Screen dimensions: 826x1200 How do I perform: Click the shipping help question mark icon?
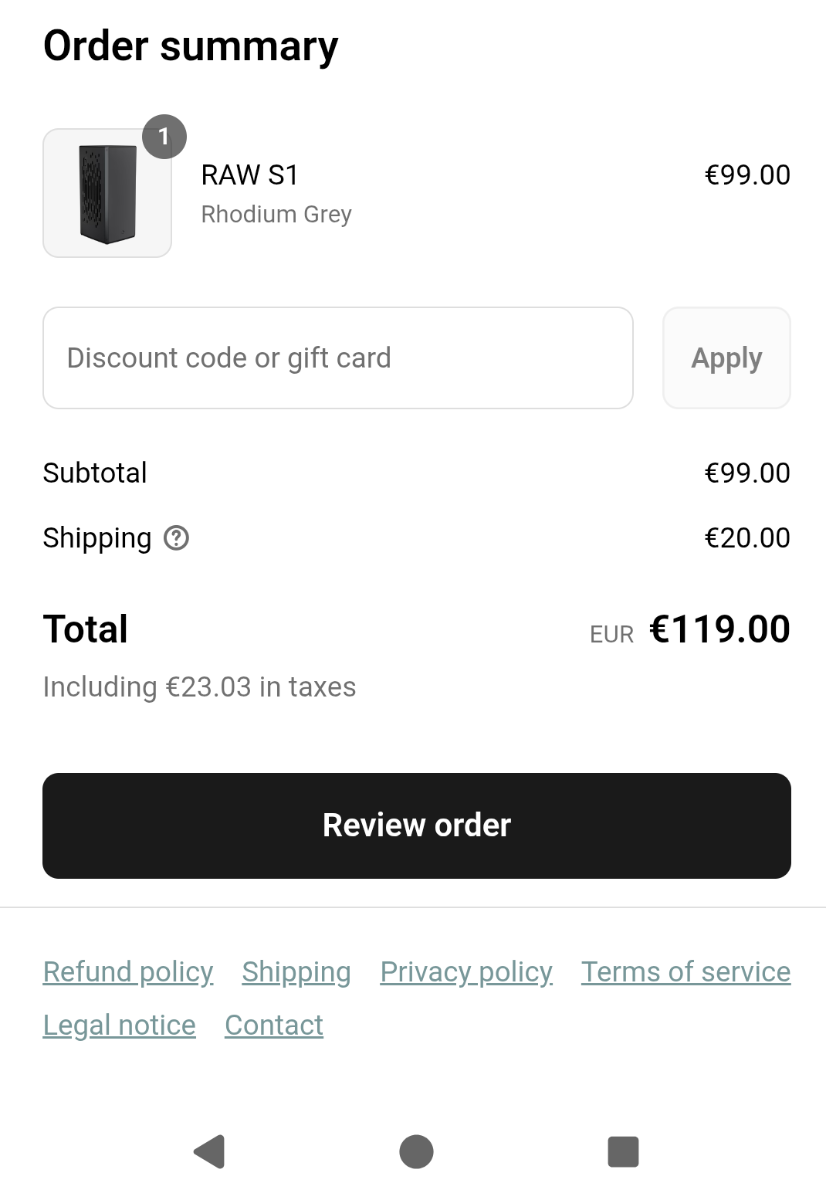tap(176, 538)
